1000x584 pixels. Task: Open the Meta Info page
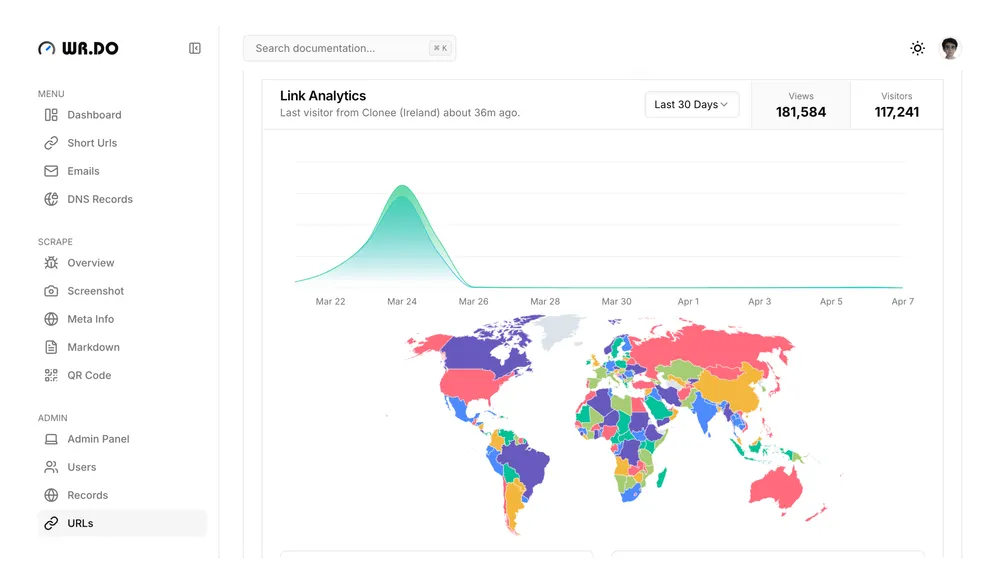pos(90,319)
